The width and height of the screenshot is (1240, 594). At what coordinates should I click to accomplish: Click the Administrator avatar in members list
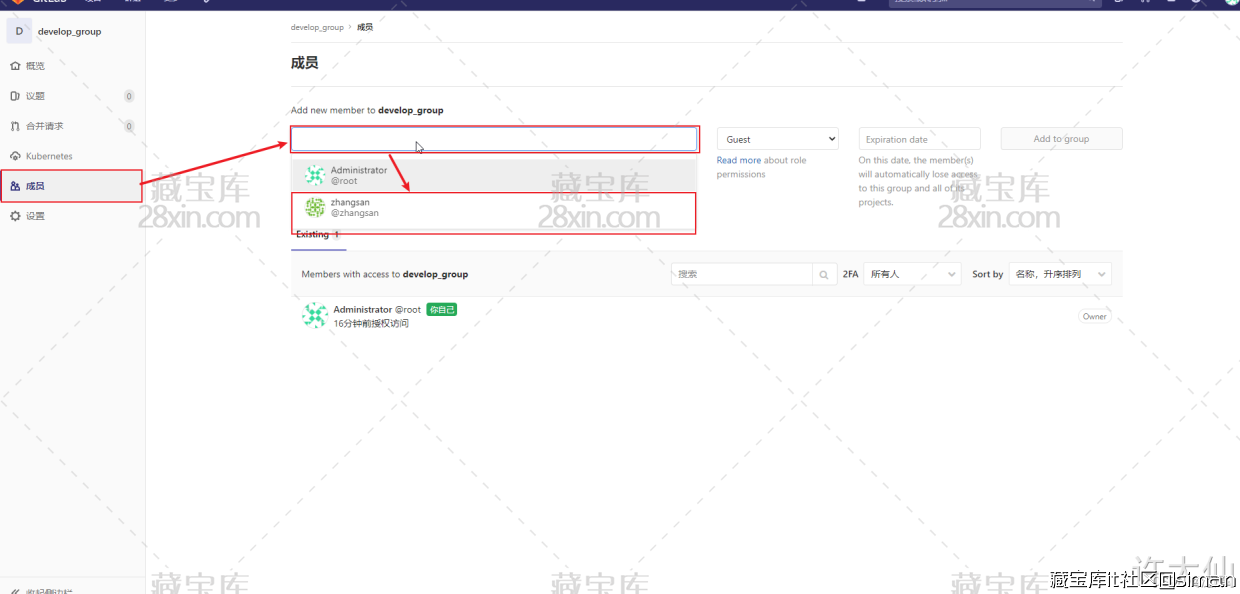point(315,316)
